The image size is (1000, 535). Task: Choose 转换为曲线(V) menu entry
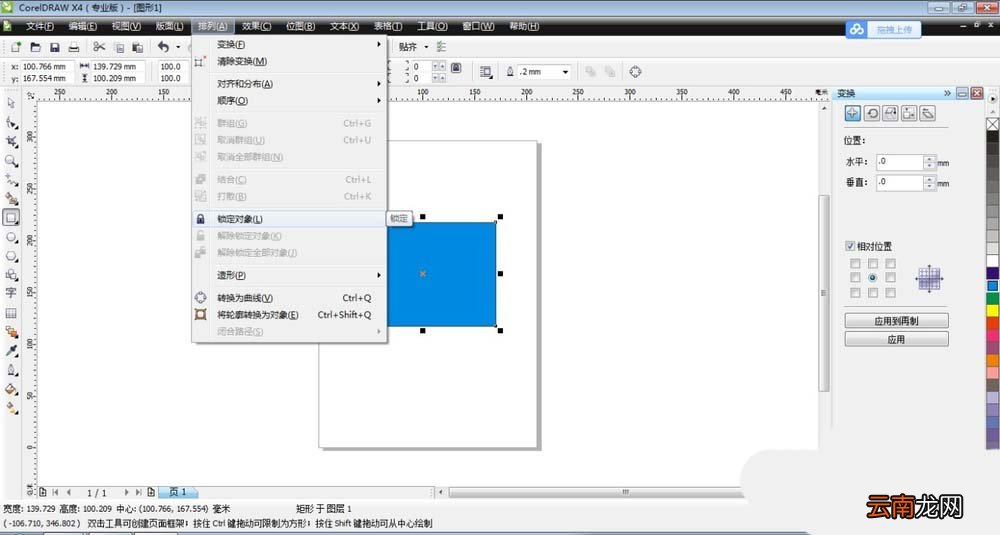coord(290,298)
